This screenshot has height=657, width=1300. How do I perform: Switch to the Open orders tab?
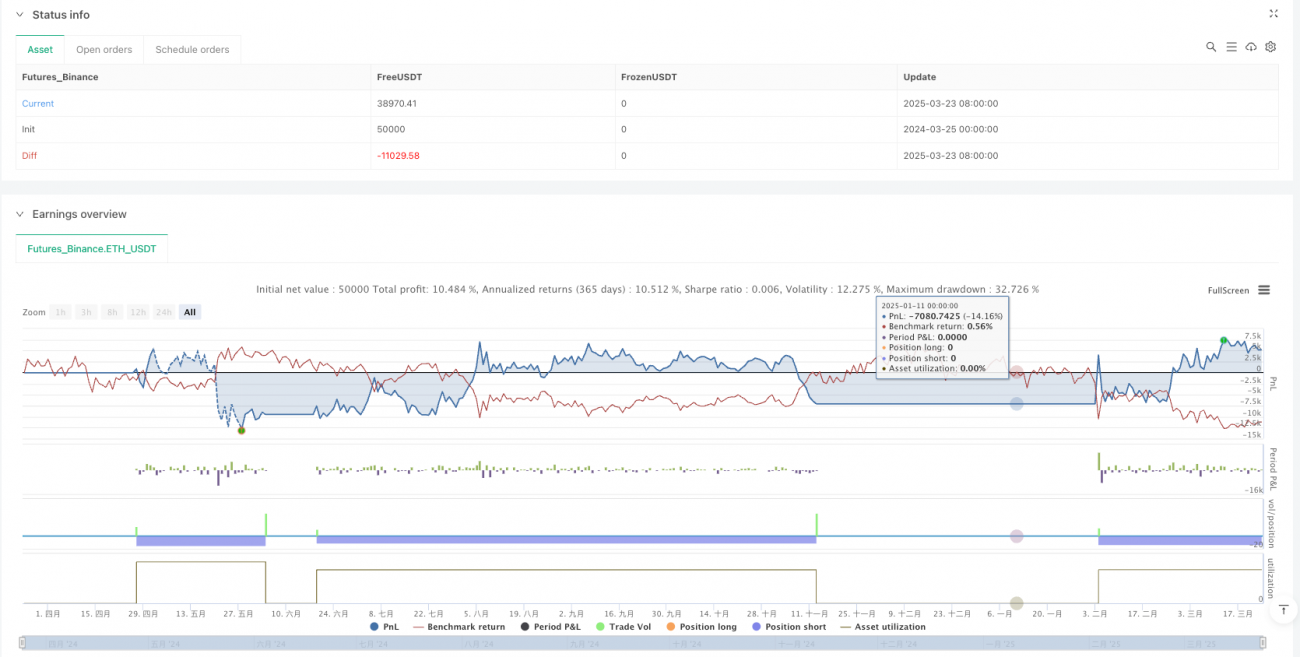(x=104, y=49)
